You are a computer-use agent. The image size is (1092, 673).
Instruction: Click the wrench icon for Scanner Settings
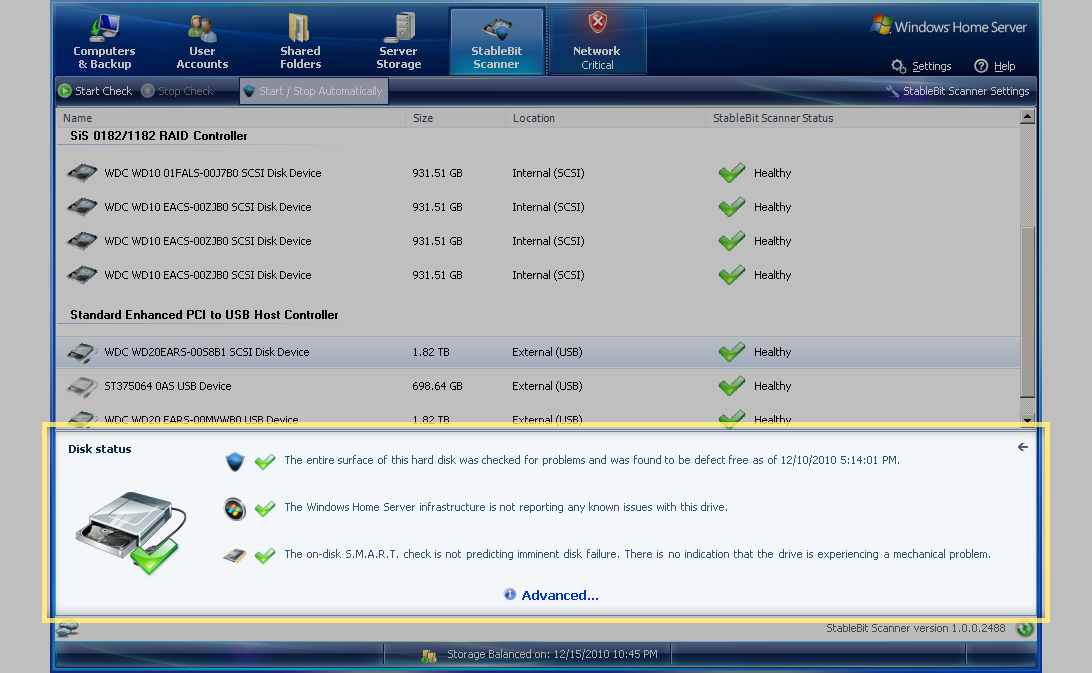pyautogui.click(x=892, y=91)
